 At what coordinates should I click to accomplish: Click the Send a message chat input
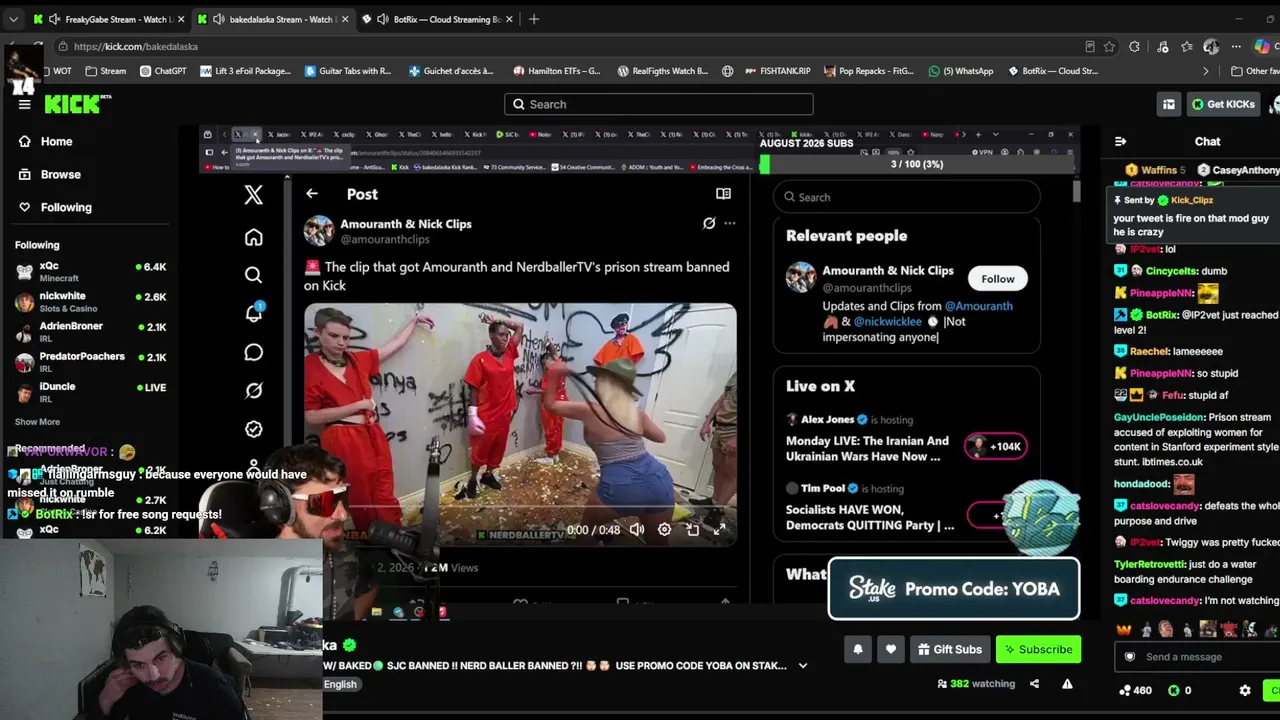(1198, 657)
